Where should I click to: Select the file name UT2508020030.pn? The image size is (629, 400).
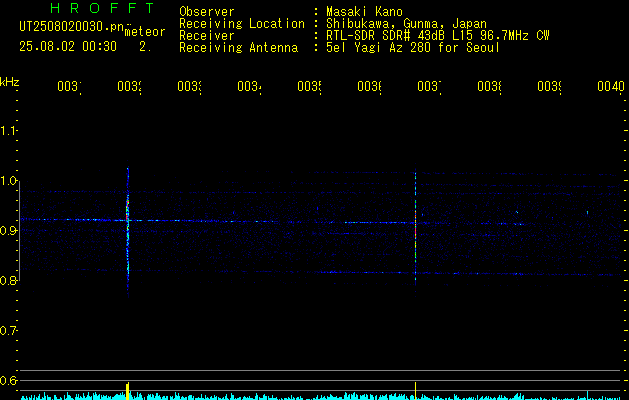(71, 27)
